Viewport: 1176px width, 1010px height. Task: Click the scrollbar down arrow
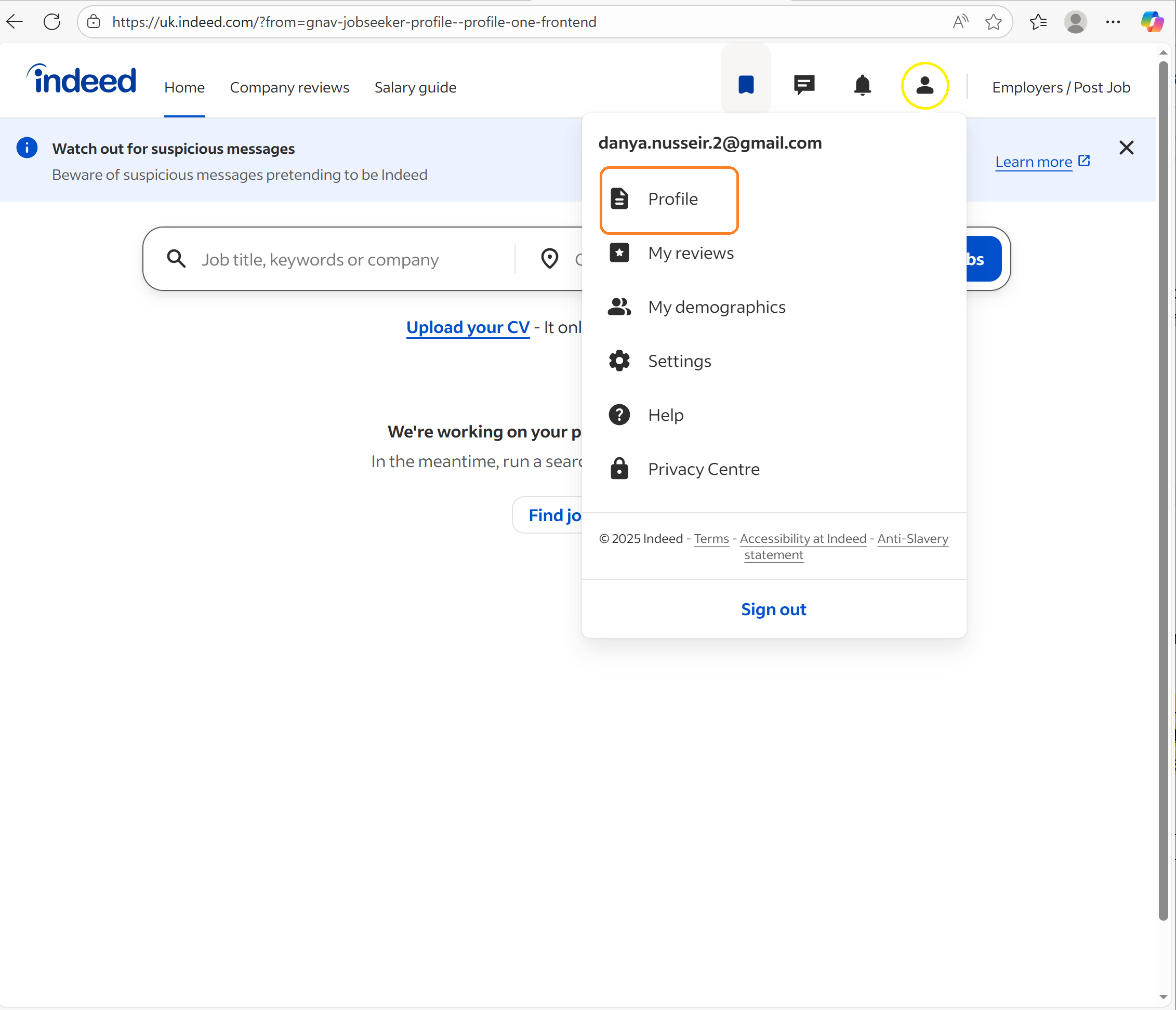click(1163, 997)
